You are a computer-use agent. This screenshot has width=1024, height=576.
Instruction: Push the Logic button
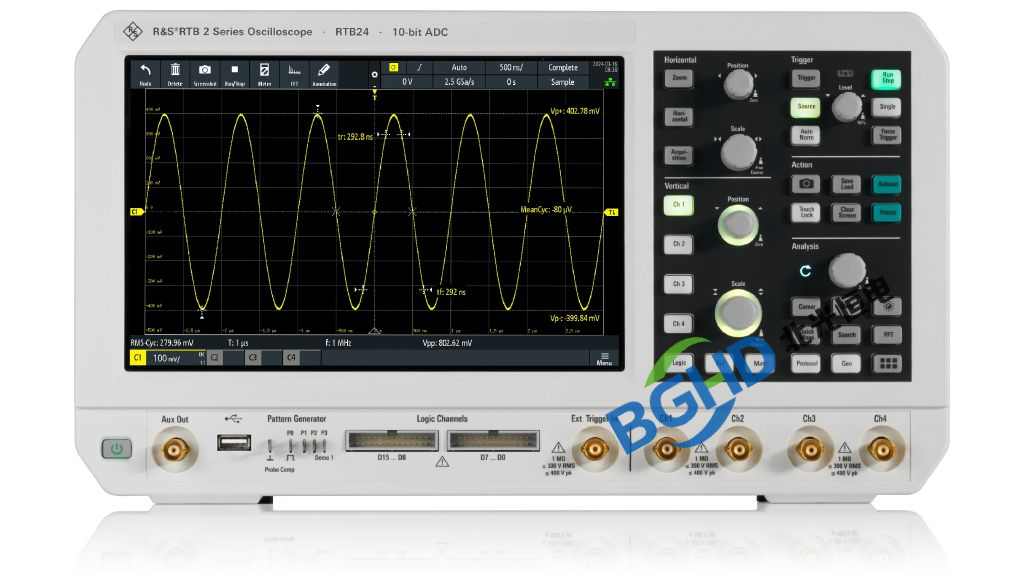[679, 363]
